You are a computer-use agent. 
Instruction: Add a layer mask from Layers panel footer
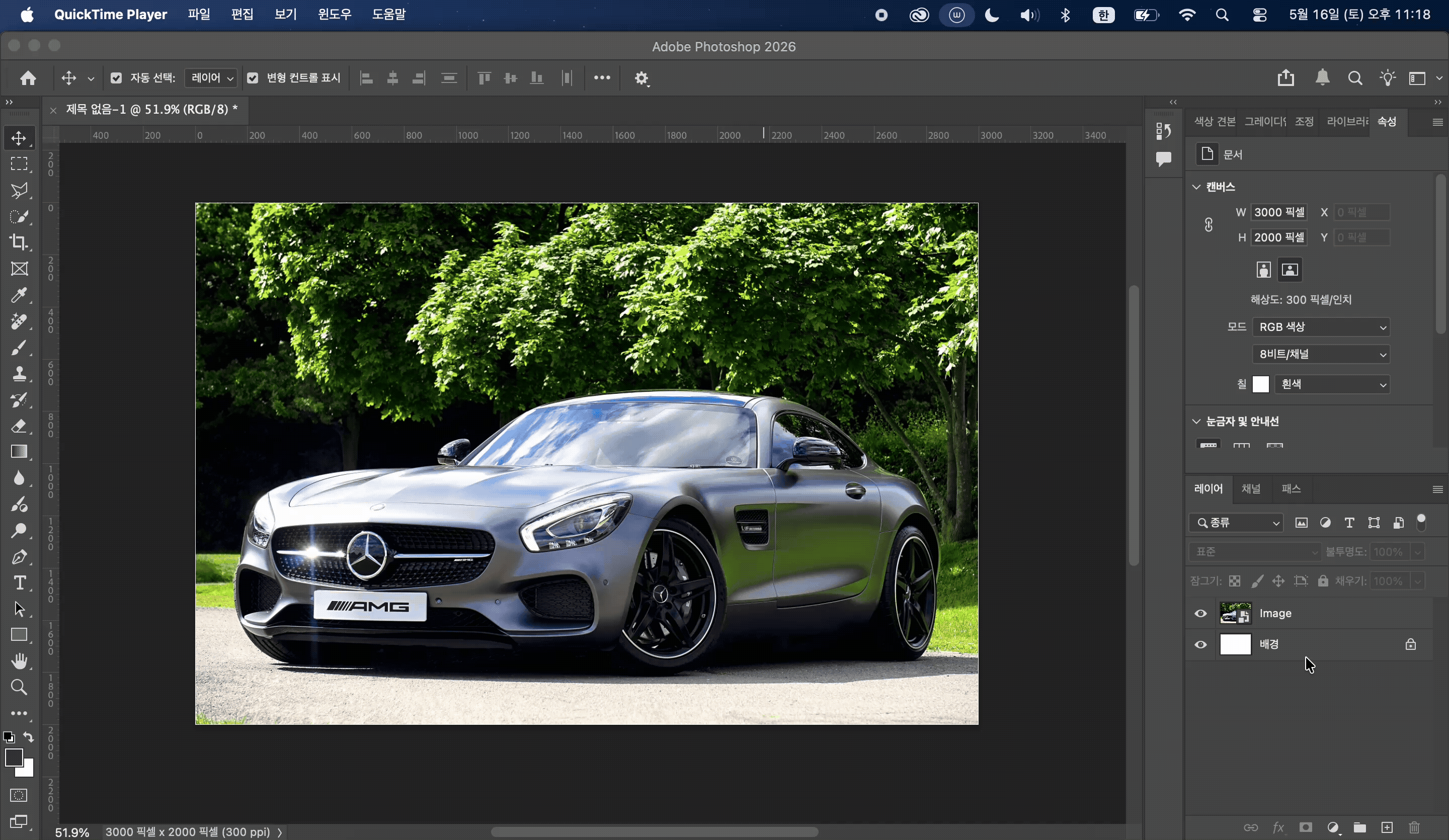(1306, 827)
